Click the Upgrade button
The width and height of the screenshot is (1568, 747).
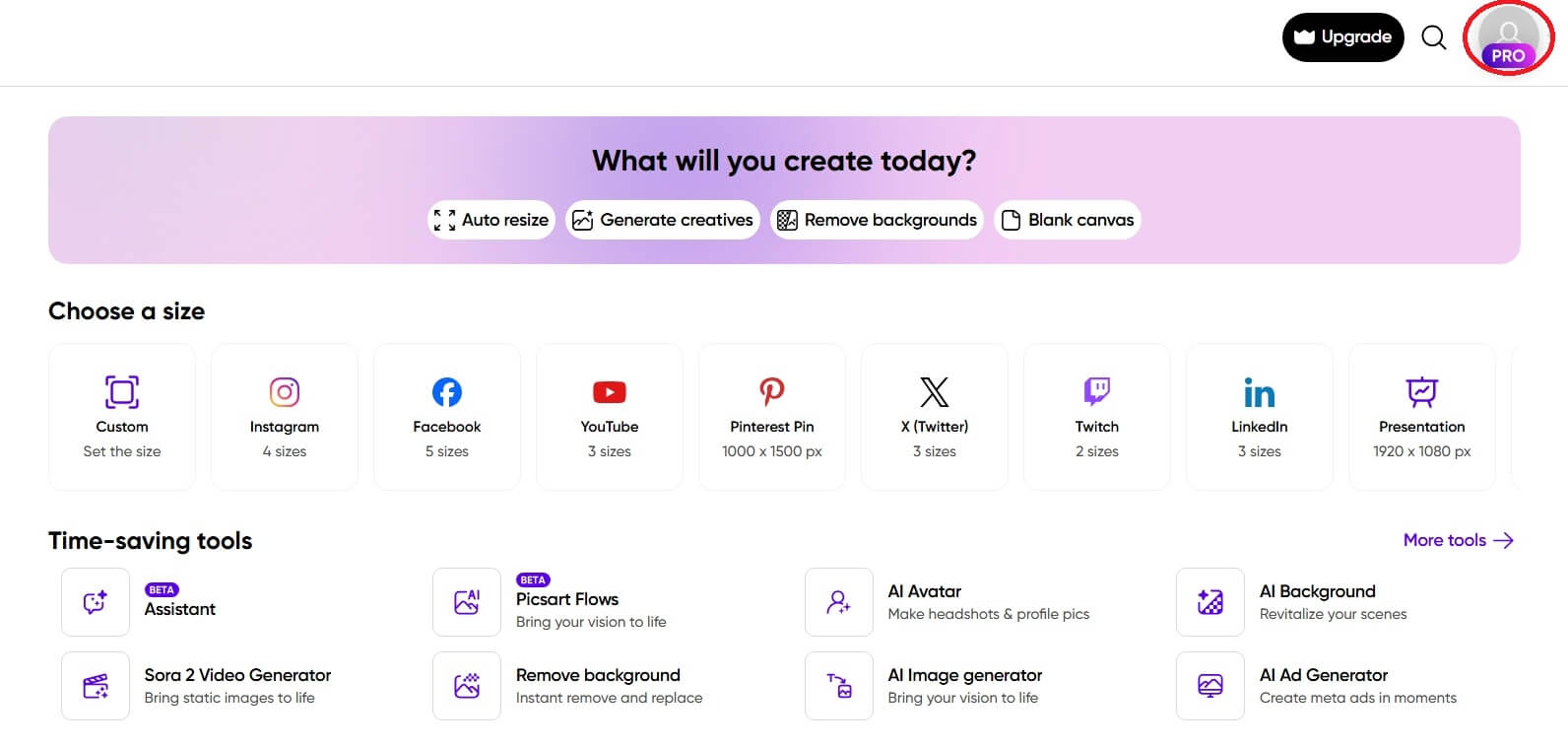tap(1342, 37)
